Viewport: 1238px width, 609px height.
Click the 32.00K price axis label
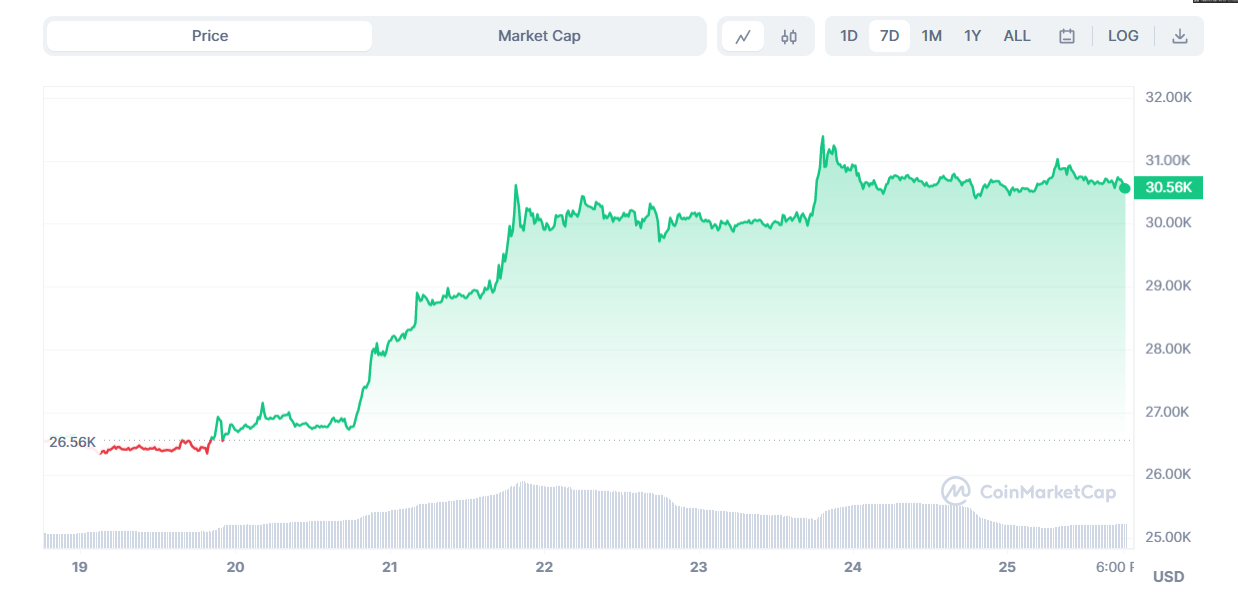pyautogui.click(x=1168, y=97)
